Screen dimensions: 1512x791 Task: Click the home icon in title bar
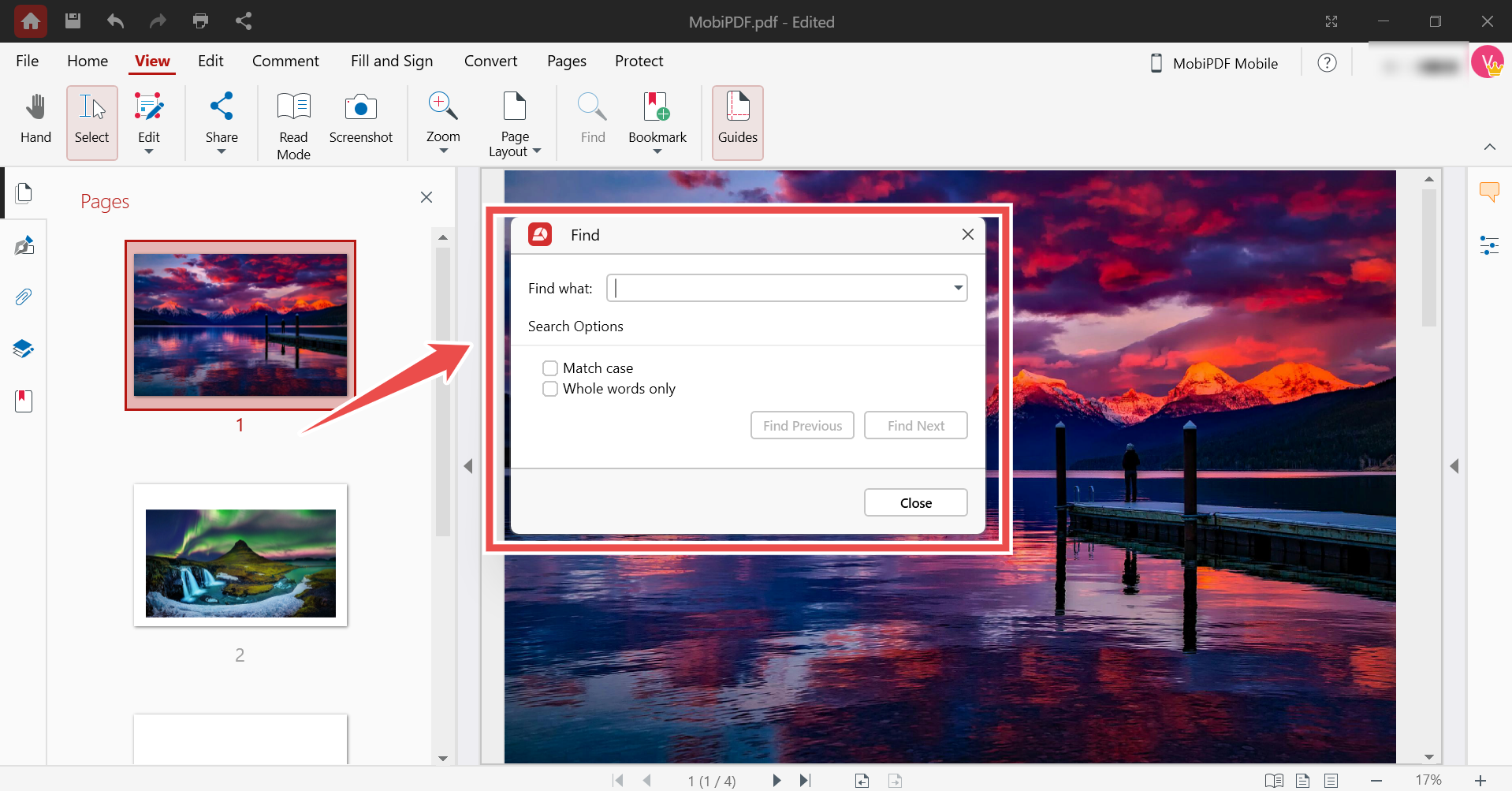31,21
